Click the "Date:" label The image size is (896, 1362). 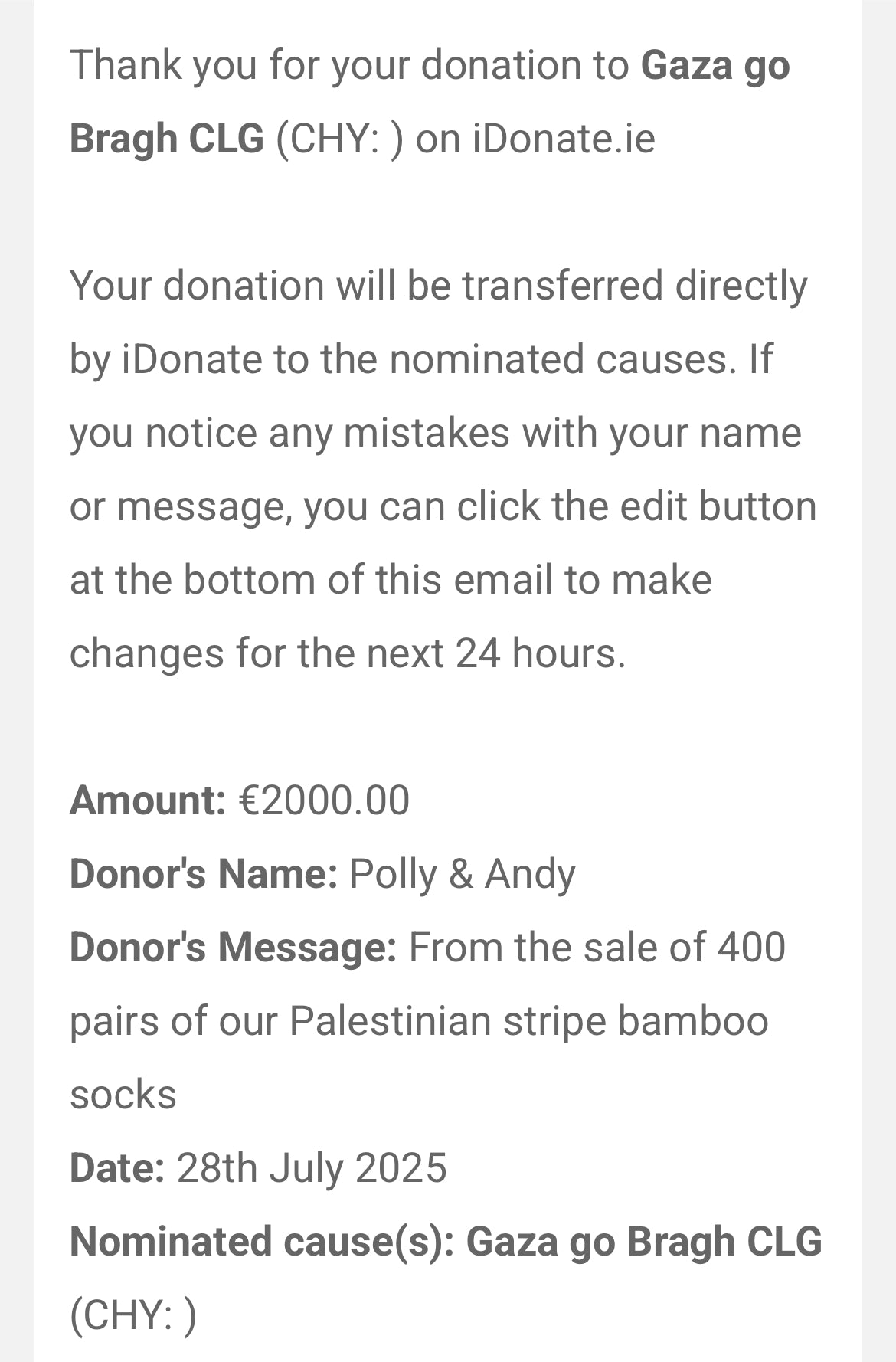coord(117,1168)
